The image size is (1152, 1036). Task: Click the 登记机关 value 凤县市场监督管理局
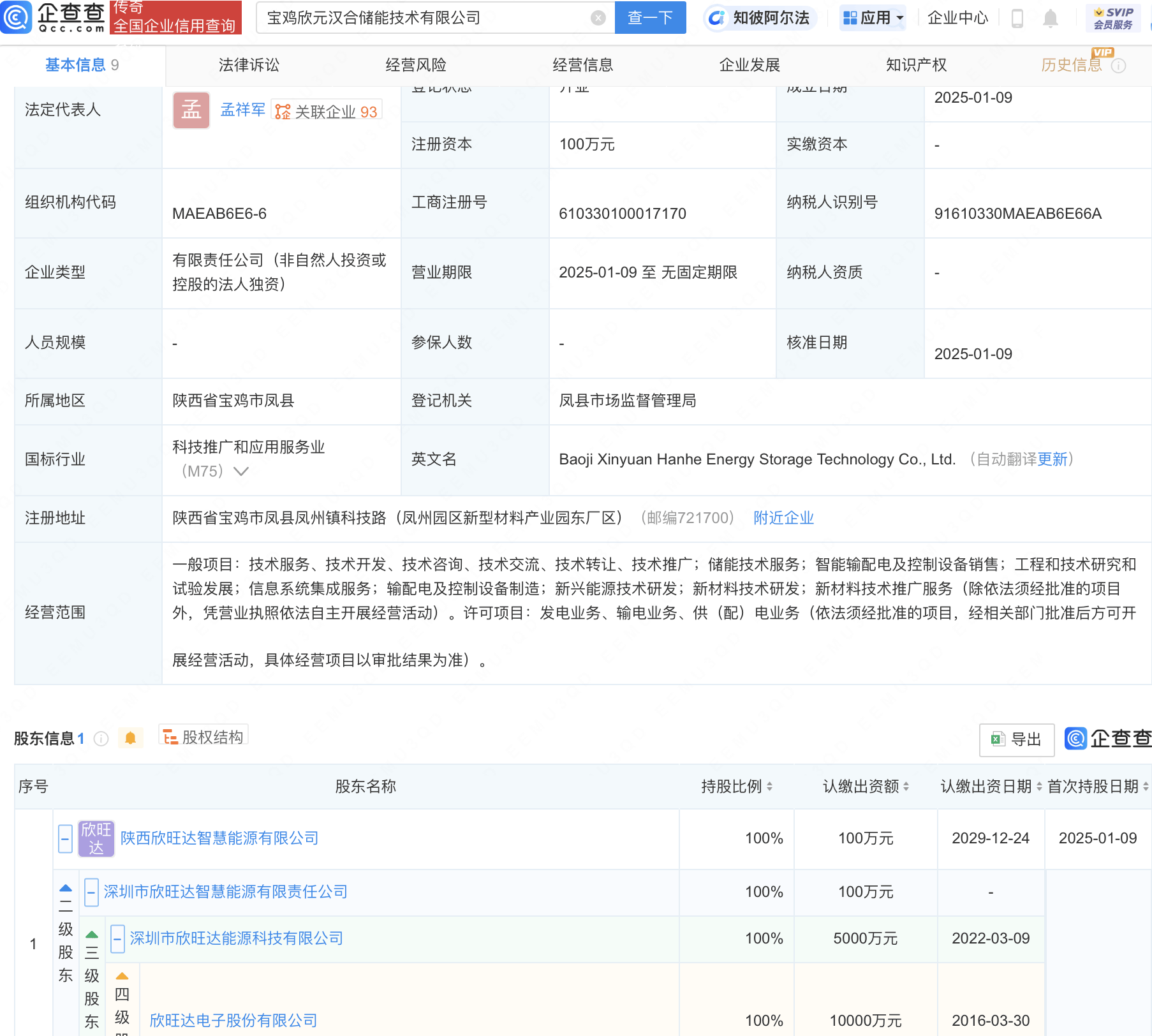[628, 401]
